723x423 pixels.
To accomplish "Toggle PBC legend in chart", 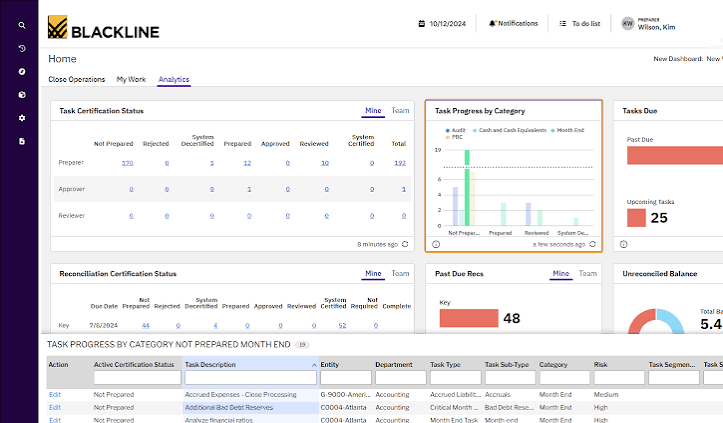I will tap(454, 137).
